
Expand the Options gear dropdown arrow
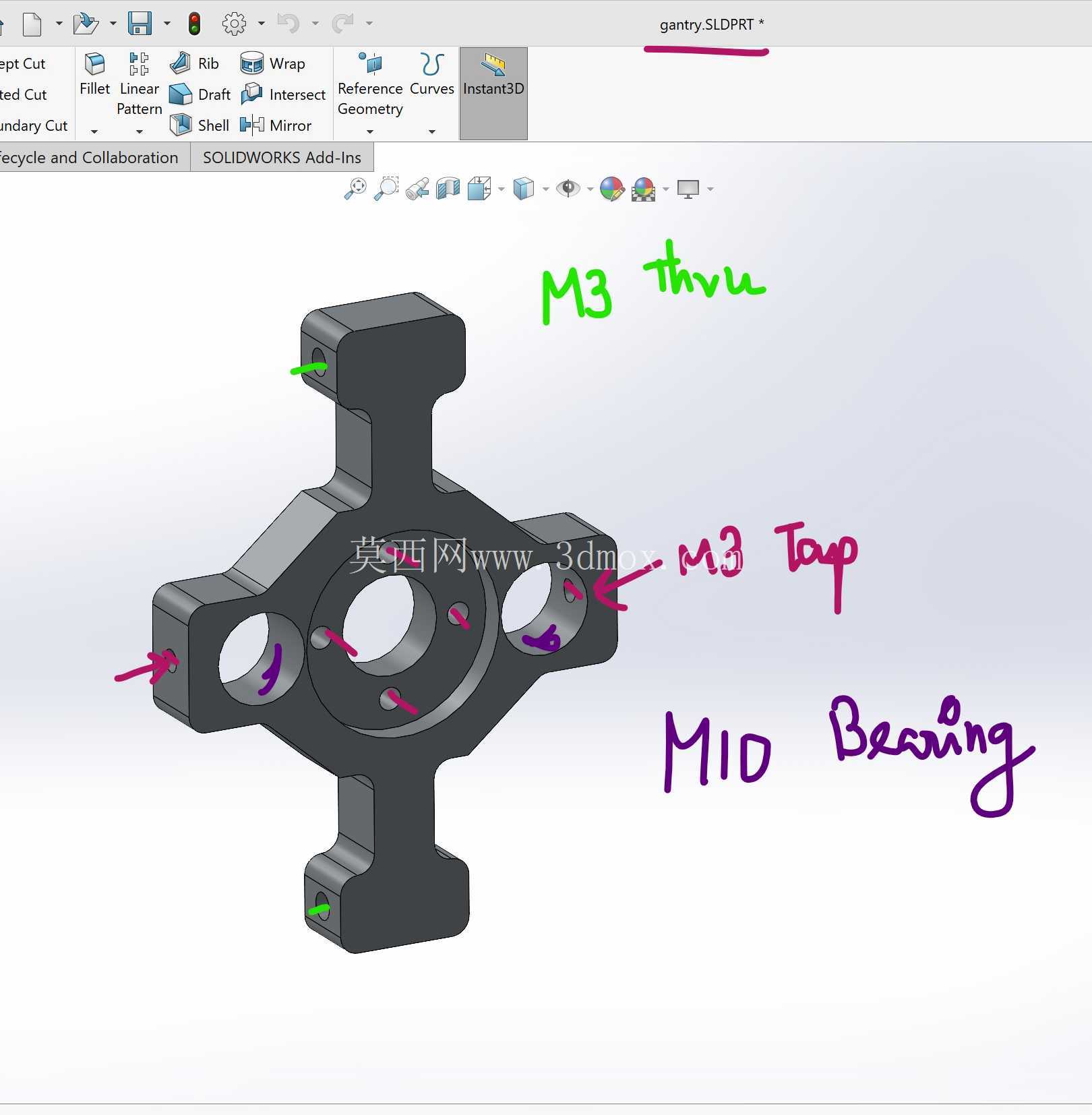pos(261,24)
